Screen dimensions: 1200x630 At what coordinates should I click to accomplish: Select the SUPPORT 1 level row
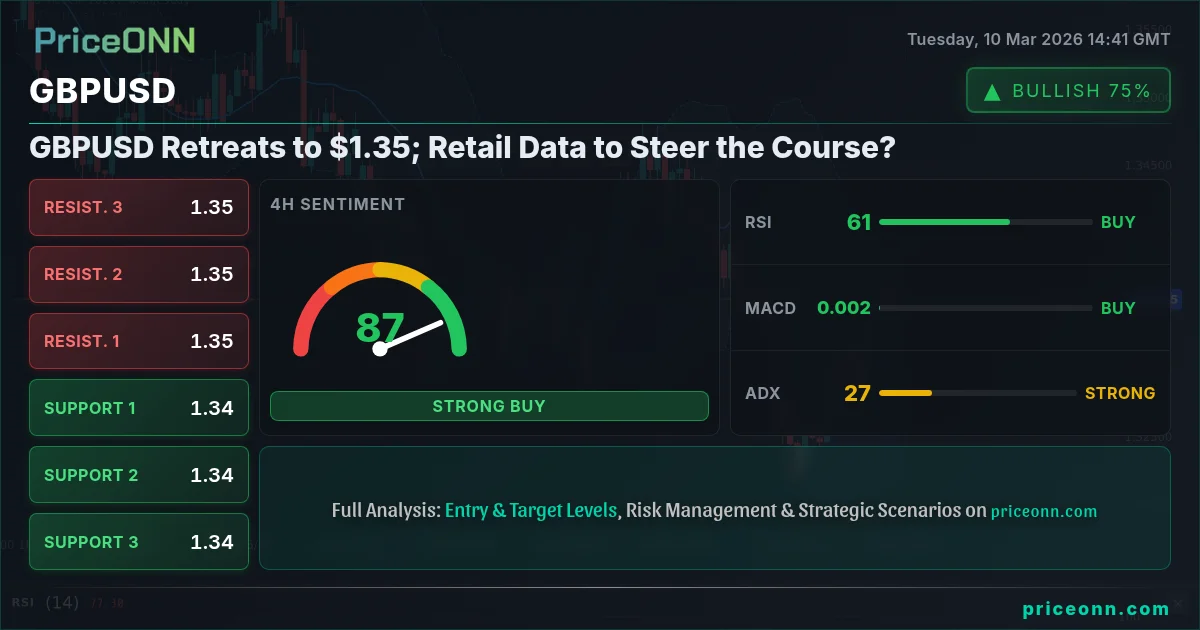pyautogui.click(x=139, y=408)
